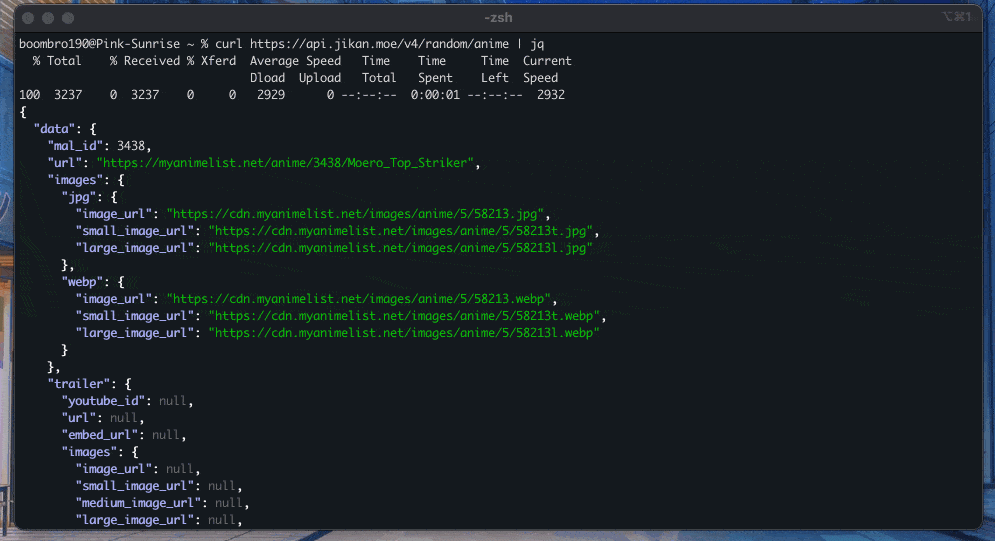The width and height of the screenshot is (995, 541).
Task: Open the jpg image_url 58213.jpg link
Action: 354,214
